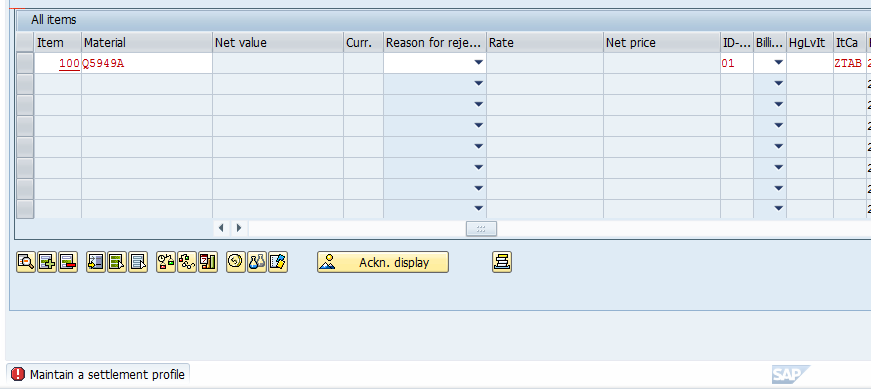Viewport: 871px width, 389px height.
Task: Open the item structure hierarchy icon
Action: tap(187, 262)
